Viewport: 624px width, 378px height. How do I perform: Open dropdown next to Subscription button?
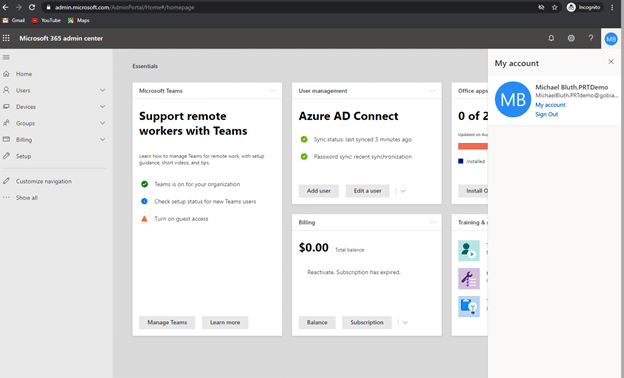tap(405, 323)
